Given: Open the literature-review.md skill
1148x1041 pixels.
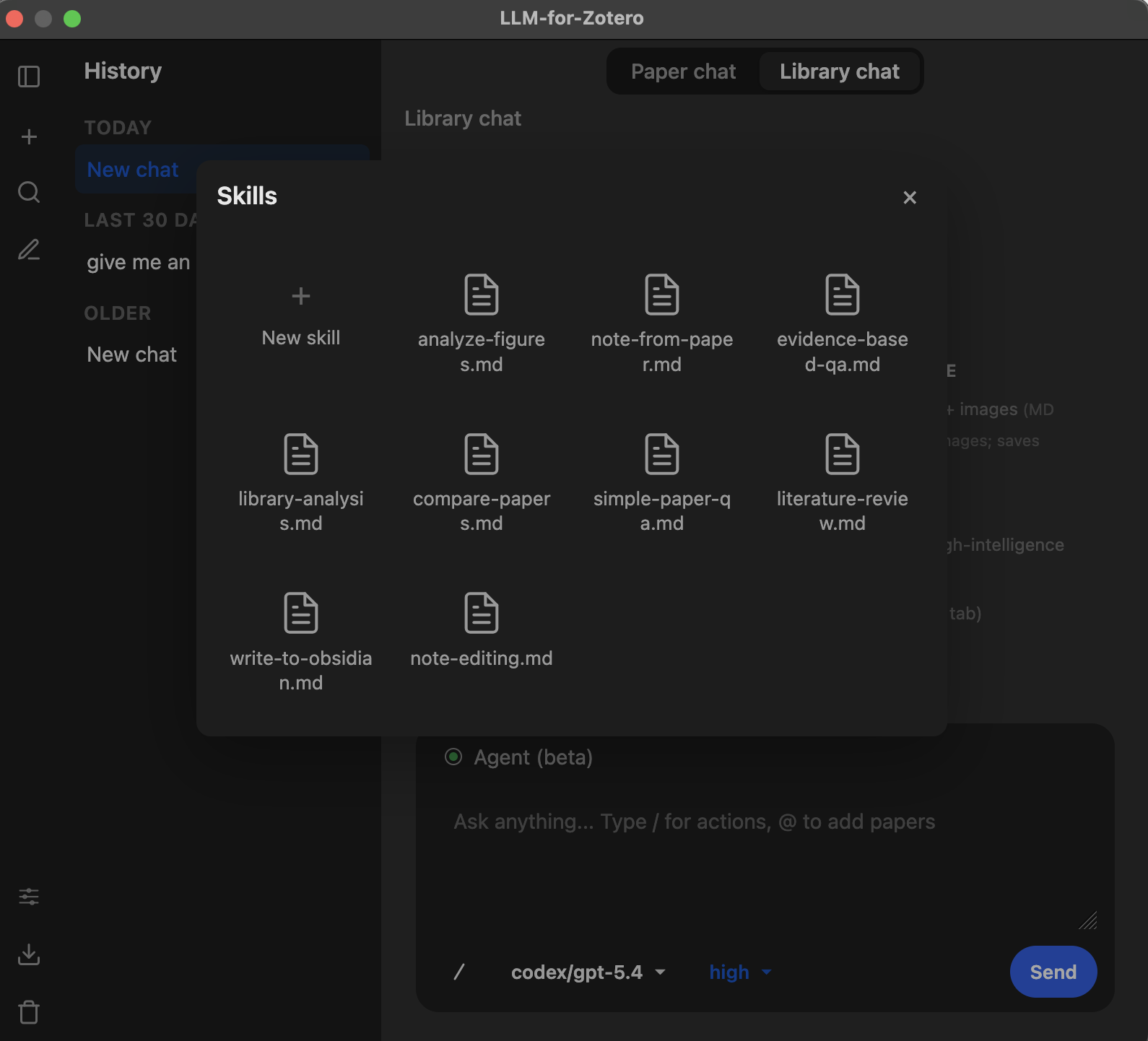Looking at the screenshot, I should pos(843,483).
